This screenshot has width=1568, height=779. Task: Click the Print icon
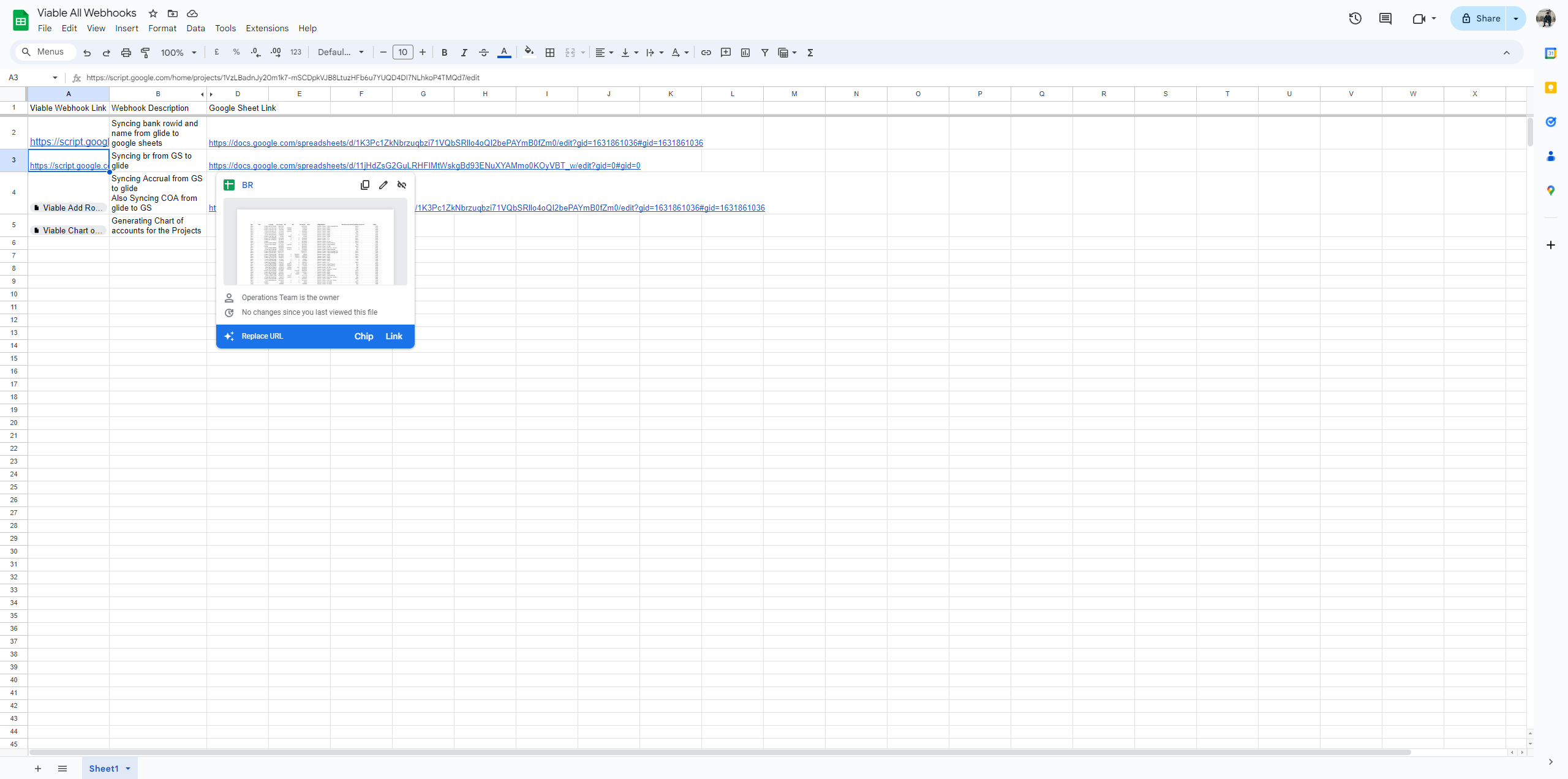(x=126, y=53)
